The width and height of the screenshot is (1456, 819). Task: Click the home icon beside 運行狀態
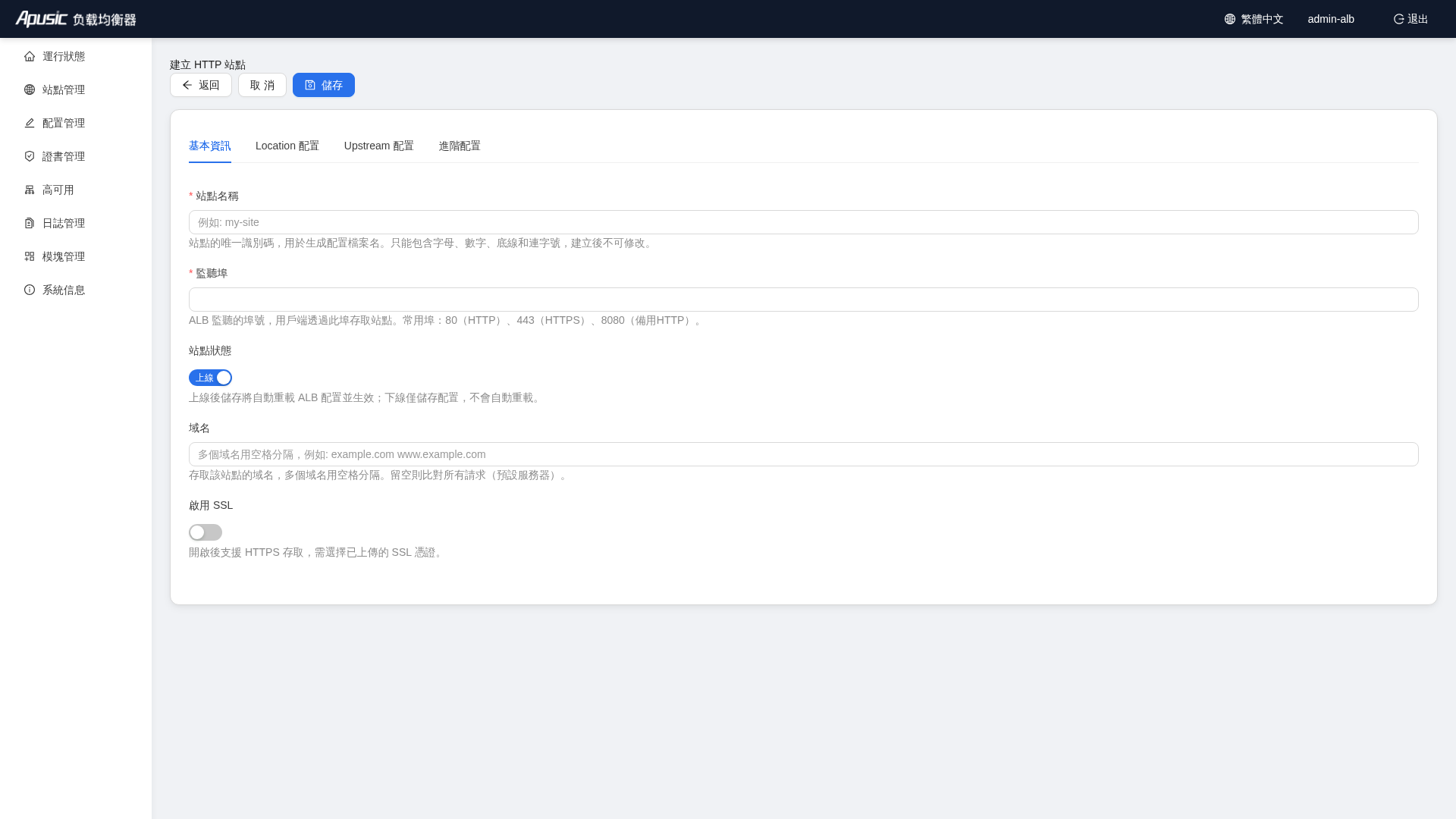pos(30,56)
